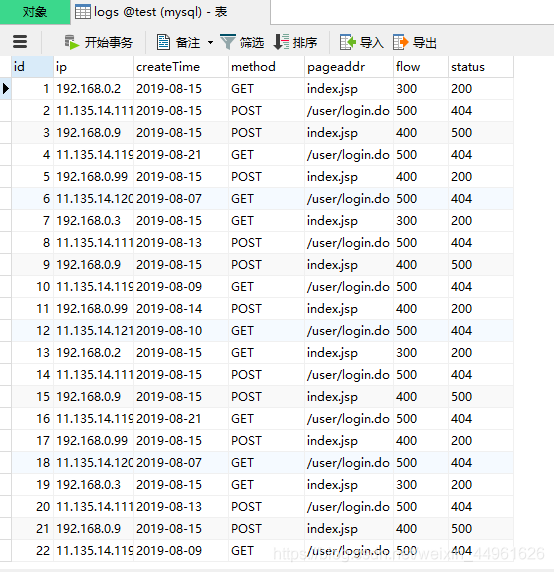Select createTime 2019-08-14 in row 11
The image size is (554, 572).
[x=181, y=309]
